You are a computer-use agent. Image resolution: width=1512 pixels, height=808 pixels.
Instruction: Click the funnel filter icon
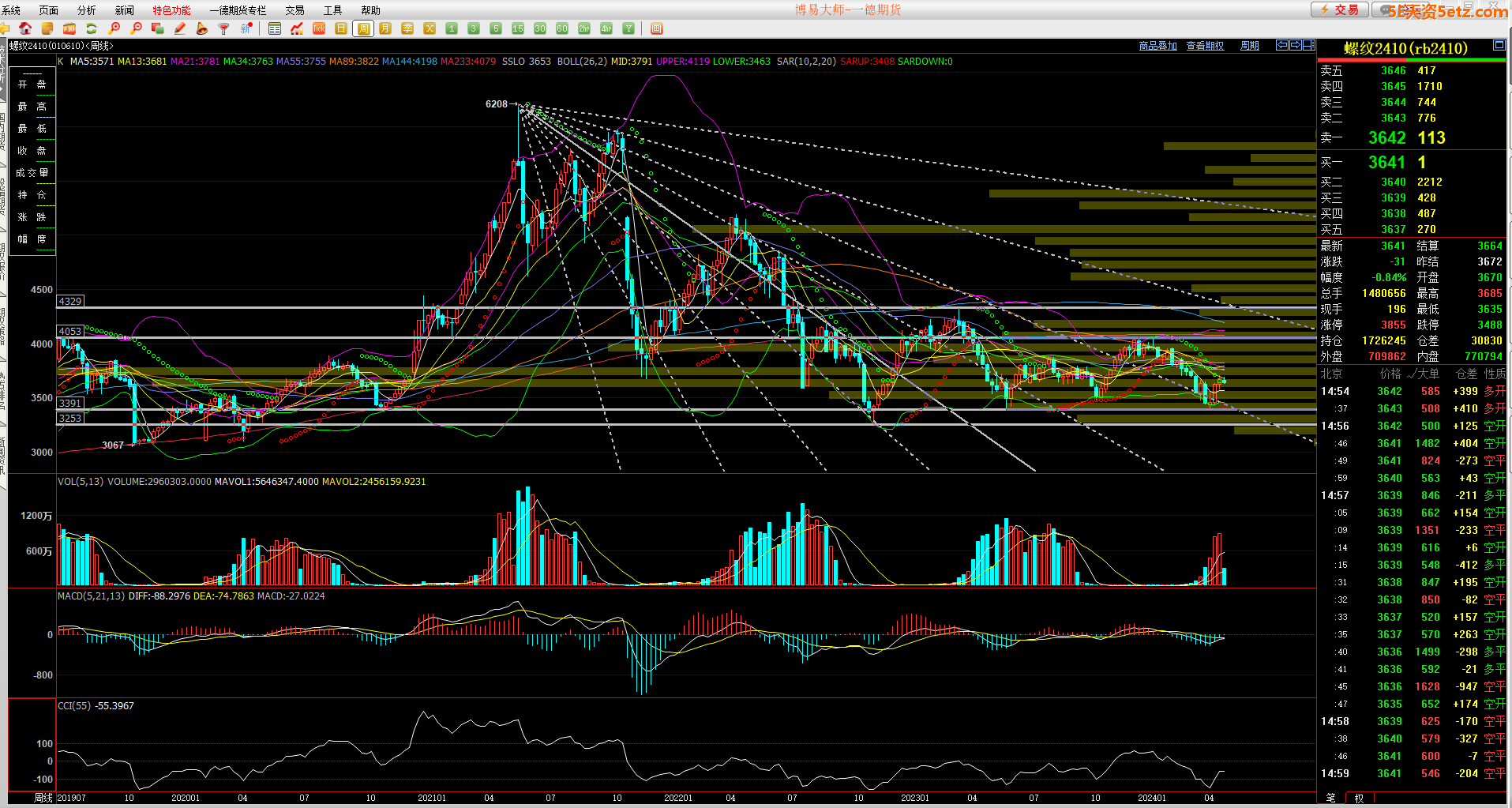(x=224, y=28)
